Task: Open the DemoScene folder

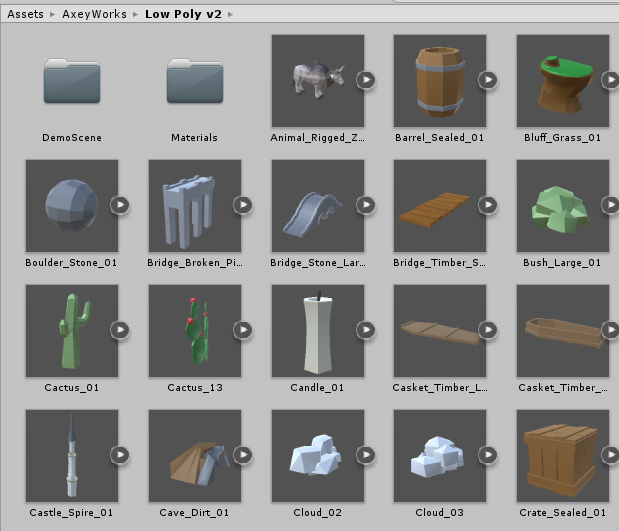Action: click(72, 81)
